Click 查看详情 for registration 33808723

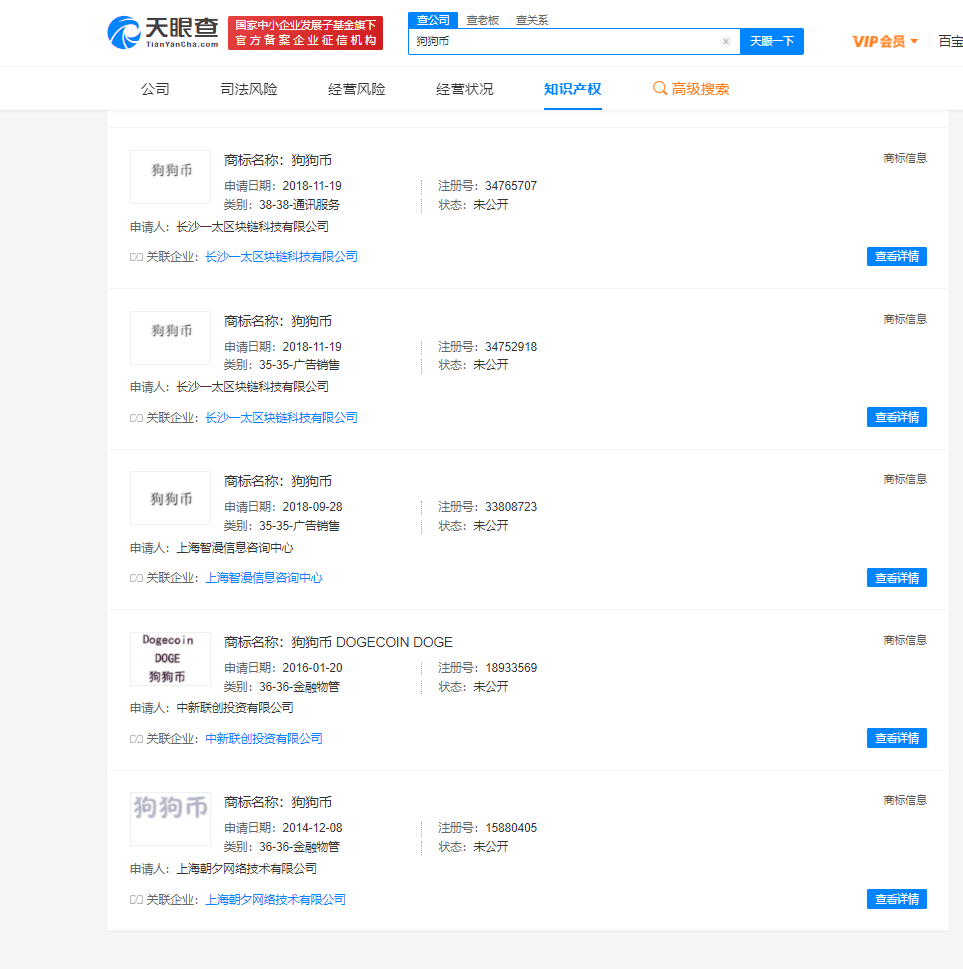[897, 578]
